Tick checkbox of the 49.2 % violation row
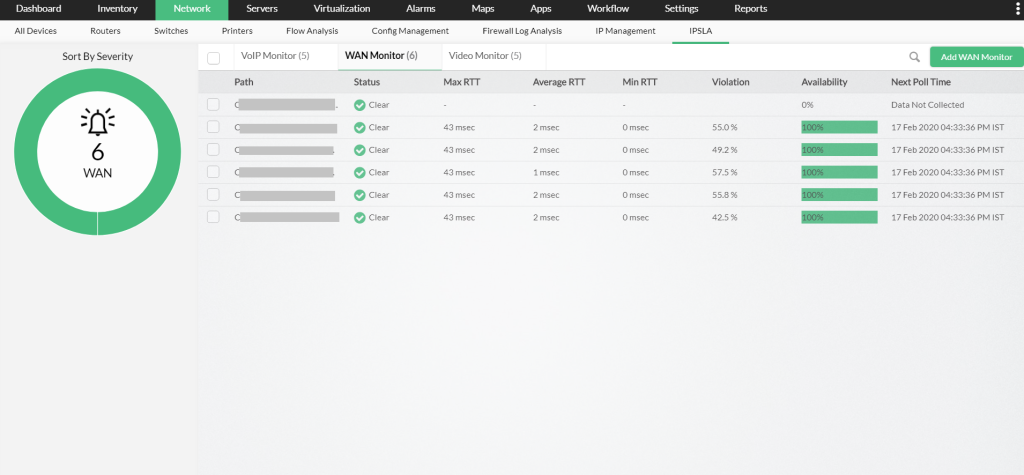 pyautogui.click(x=214, y=150)
